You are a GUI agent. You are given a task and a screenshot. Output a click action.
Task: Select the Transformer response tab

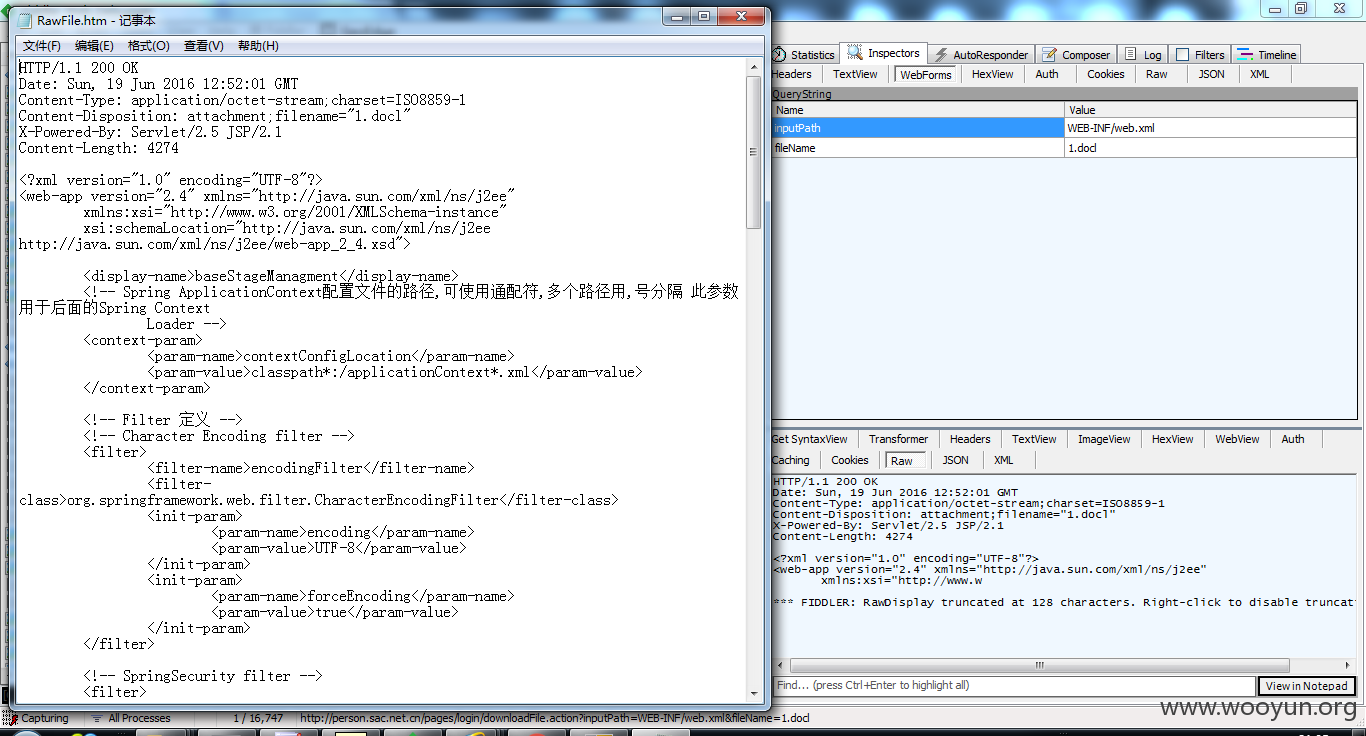(898, 439)
